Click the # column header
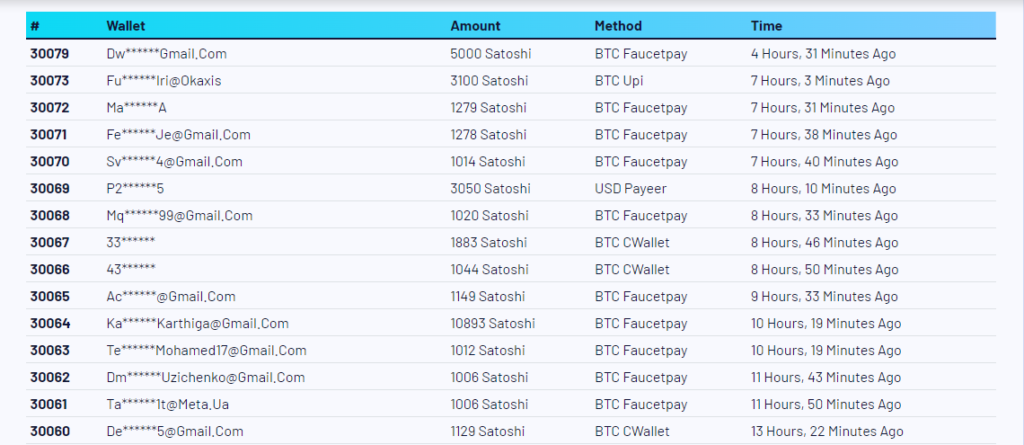This screenshot has height=445, width=1024. (35, 26)
